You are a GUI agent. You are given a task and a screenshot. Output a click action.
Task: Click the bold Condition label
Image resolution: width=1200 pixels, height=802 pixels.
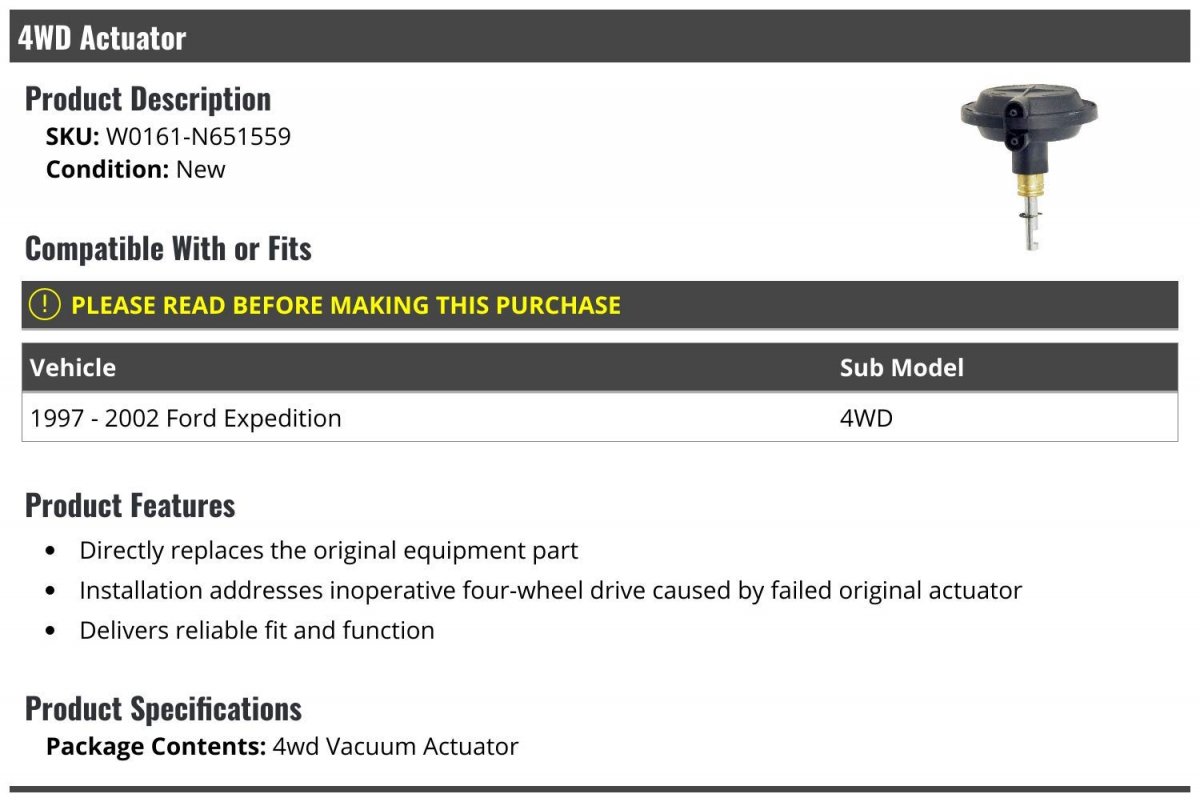tap(108, 169)
